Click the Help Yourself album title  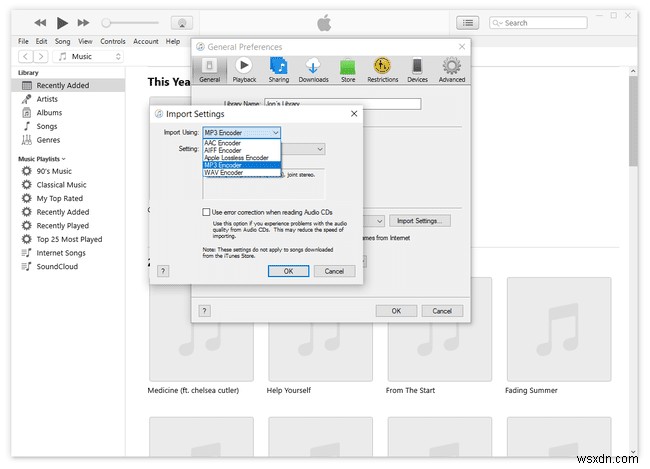click(x=289, y=391)
